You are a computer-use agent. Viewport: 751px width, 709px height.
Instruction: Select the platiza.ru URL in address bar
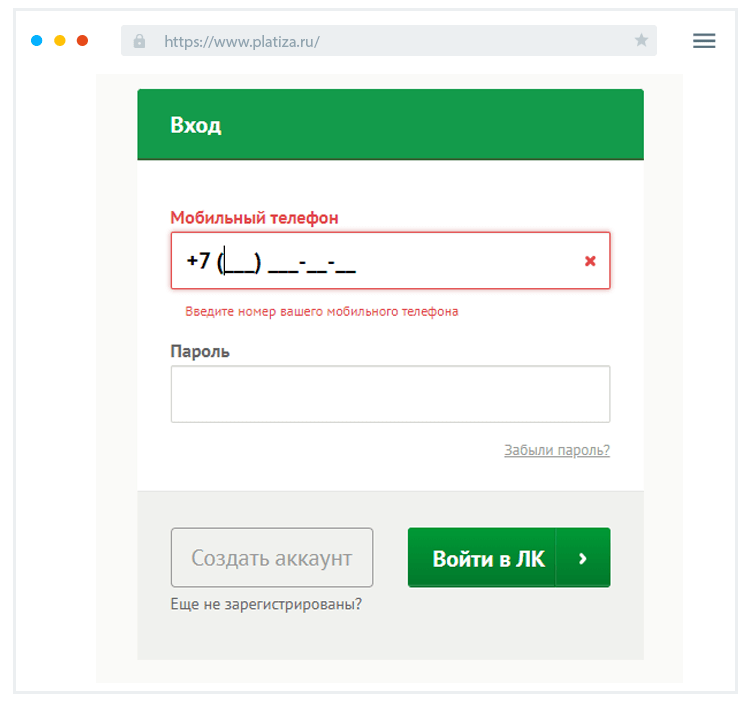coord(241,42)
